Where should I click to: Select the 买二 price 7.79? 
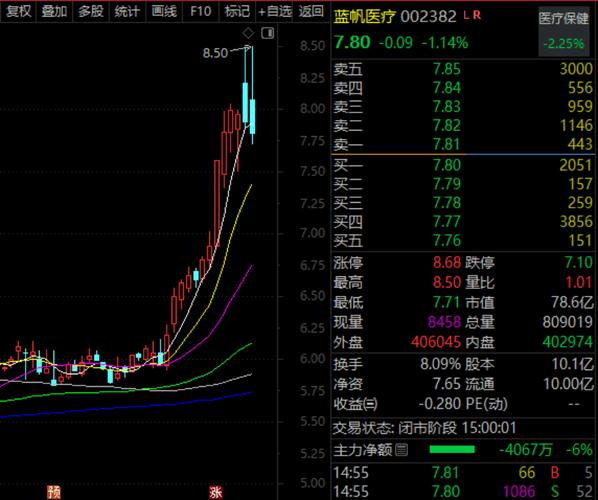[447, 184]
